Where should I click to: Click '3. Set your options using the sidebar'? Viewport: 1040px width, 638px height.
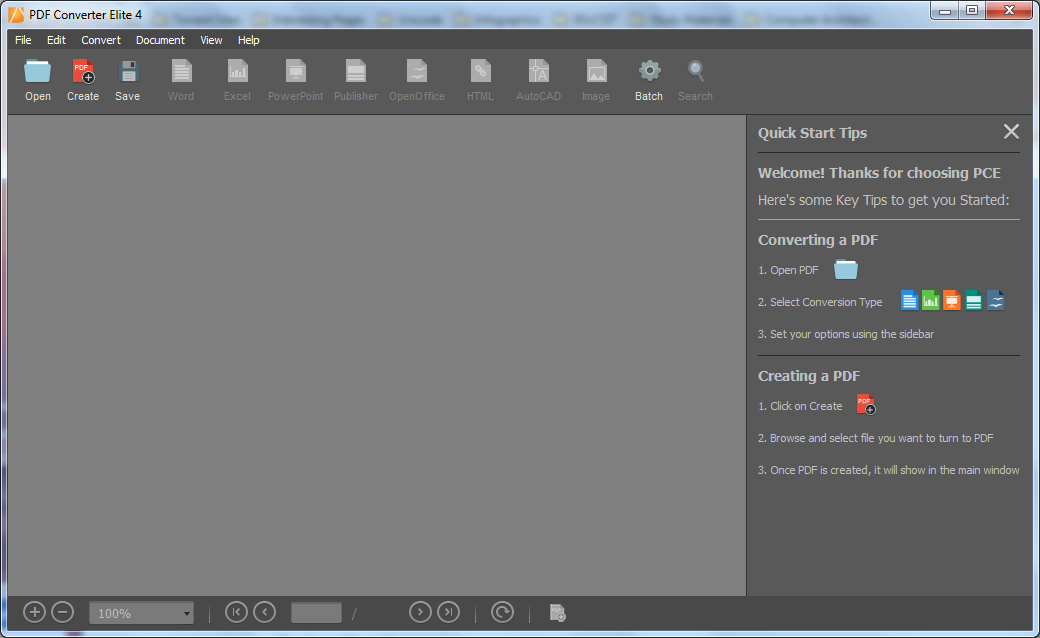pos(846,334)
